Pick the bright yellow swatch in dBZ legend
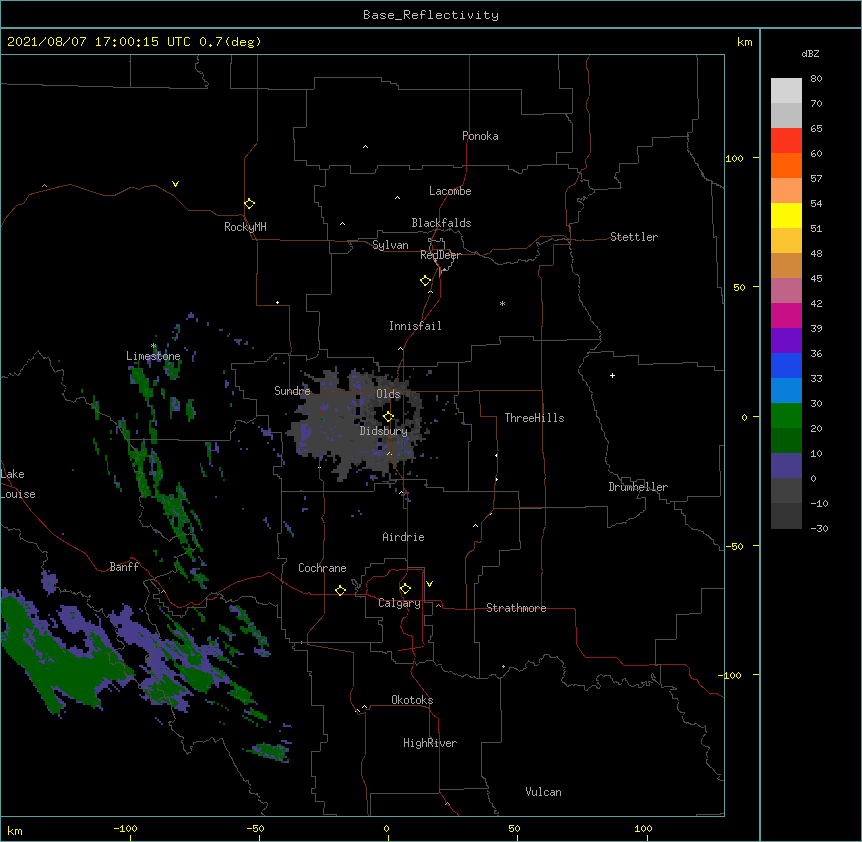The height and width of the screenshot is (842, 862). coord(786,215)
